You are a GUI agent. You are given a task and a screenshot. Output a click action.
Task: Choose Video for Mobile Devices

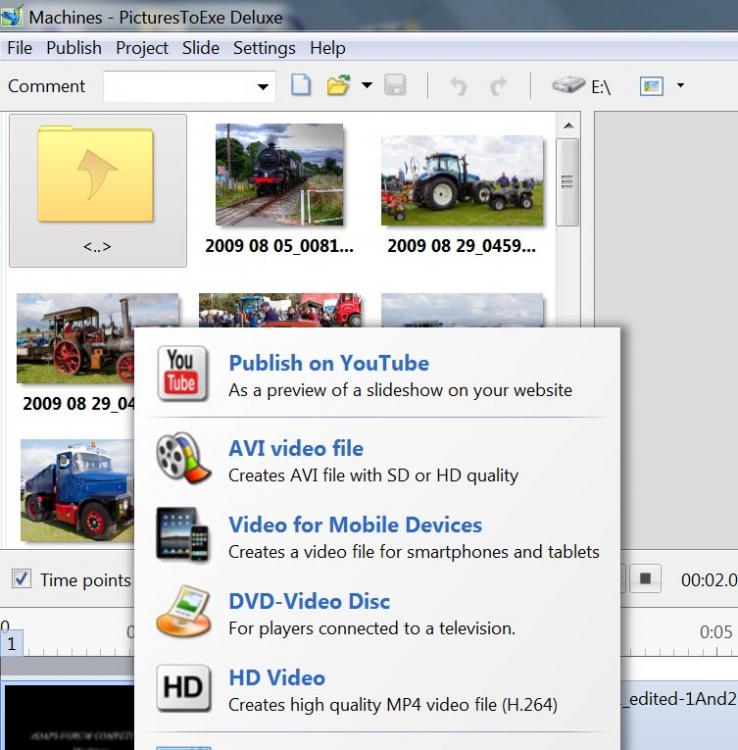[x=355, y=525]
